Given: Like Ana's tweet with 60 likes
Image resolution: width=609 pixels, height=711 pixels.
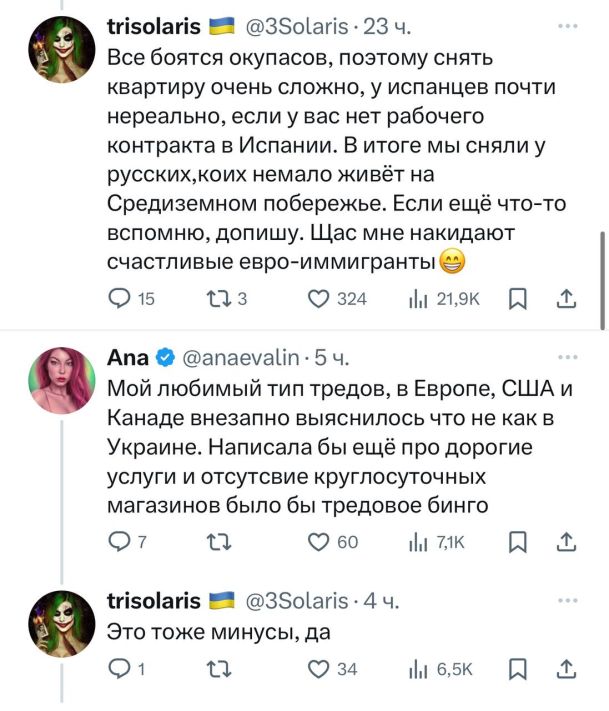Looking at the screenshot, I should point(318,541).
